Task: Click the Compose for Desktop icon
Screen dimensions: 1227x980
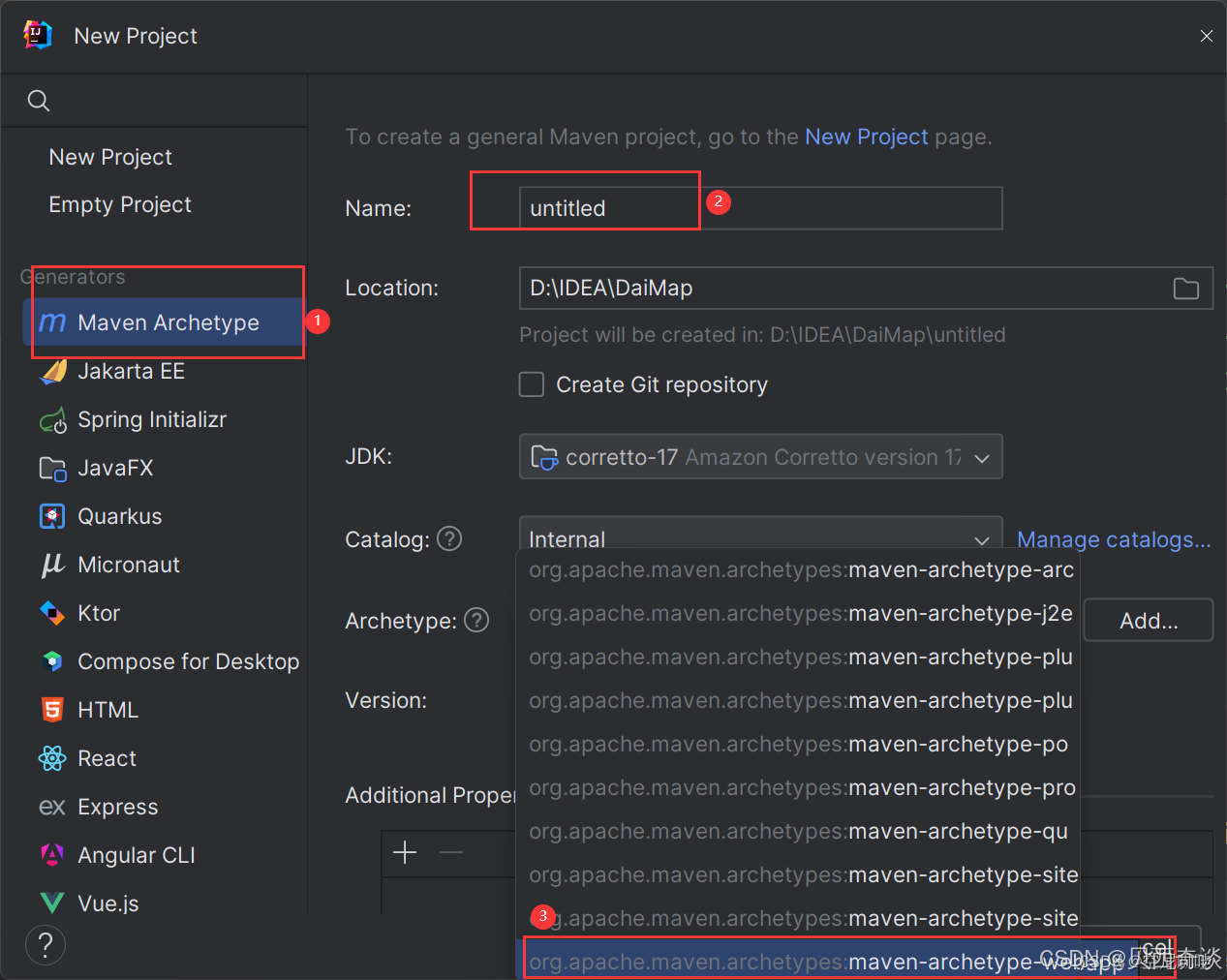Action: click(52, 661)
